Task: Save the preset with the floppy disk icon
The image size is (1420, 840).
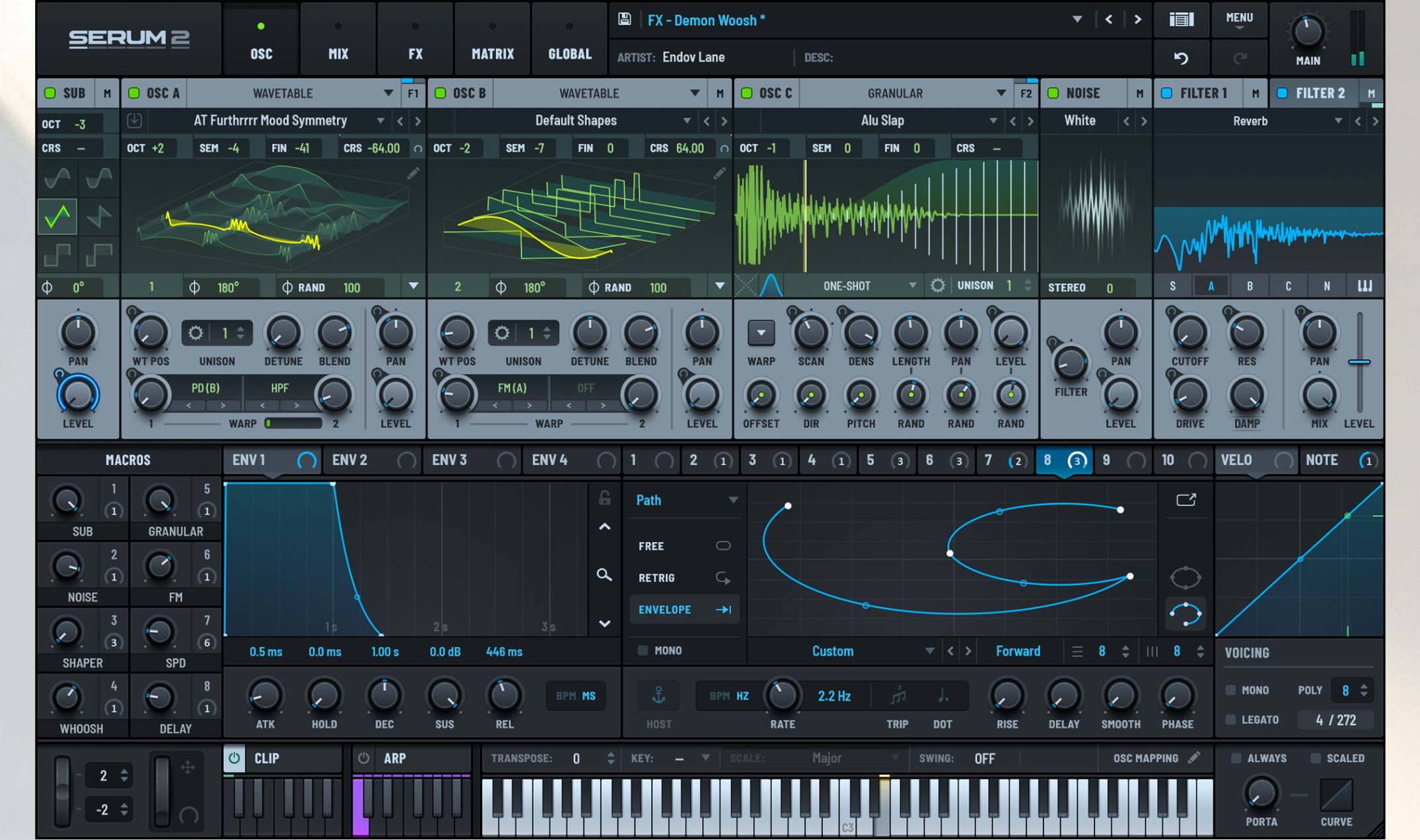Action: point(624,19)
